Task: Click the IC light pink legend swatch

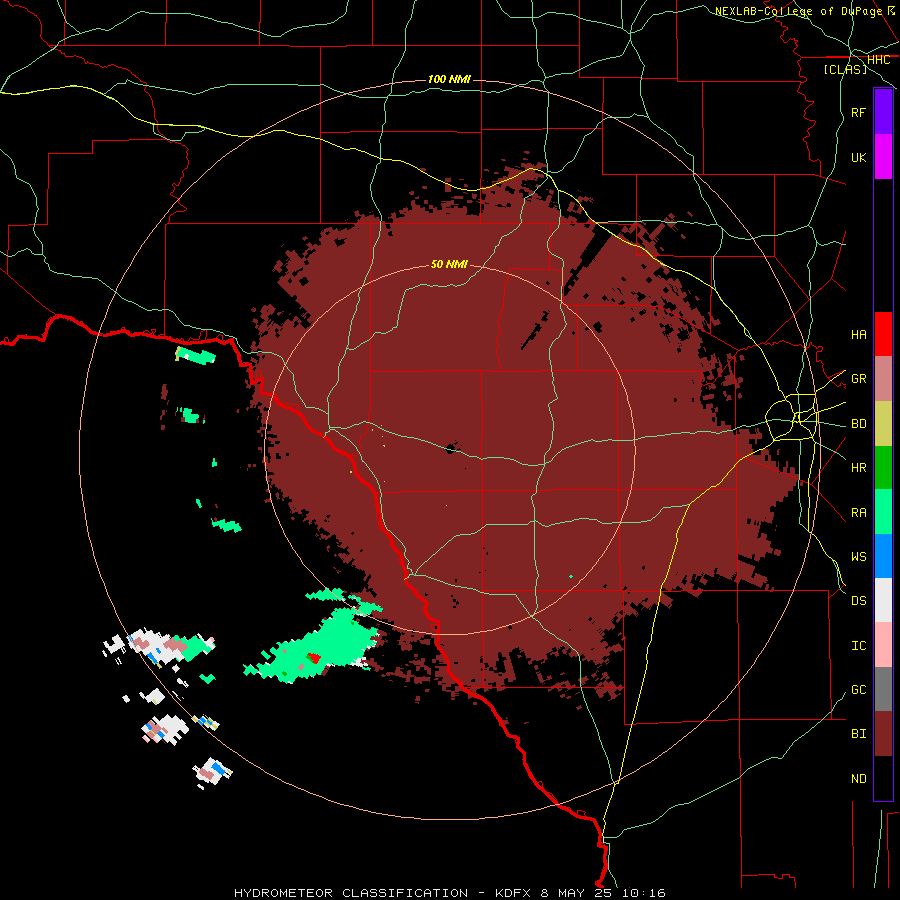Action: point(883,645)
